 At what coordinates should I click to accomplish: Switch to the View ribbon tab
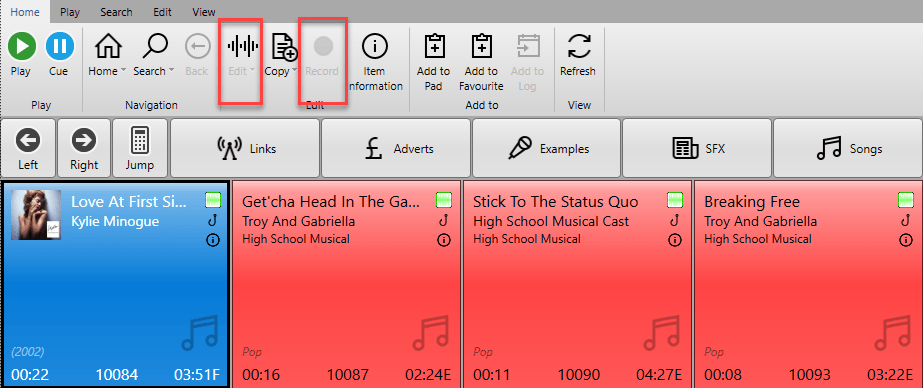coord(204,12)
